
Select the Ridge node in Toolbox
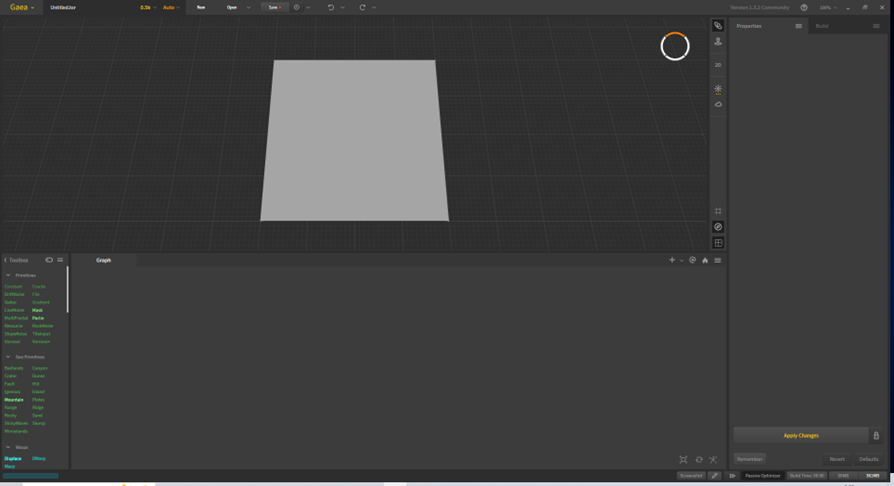click(38, 408)
